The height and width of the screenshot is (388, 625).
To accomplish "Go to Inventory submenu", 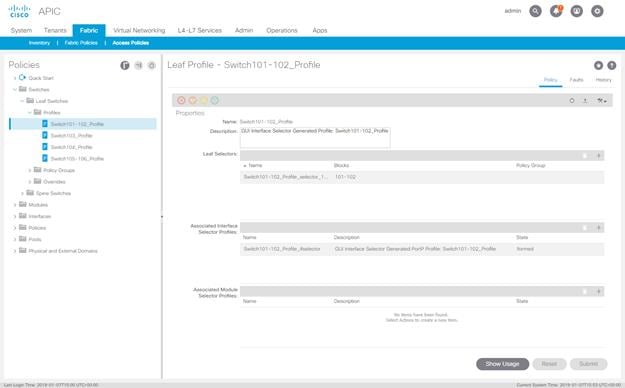I will point(39,43).
